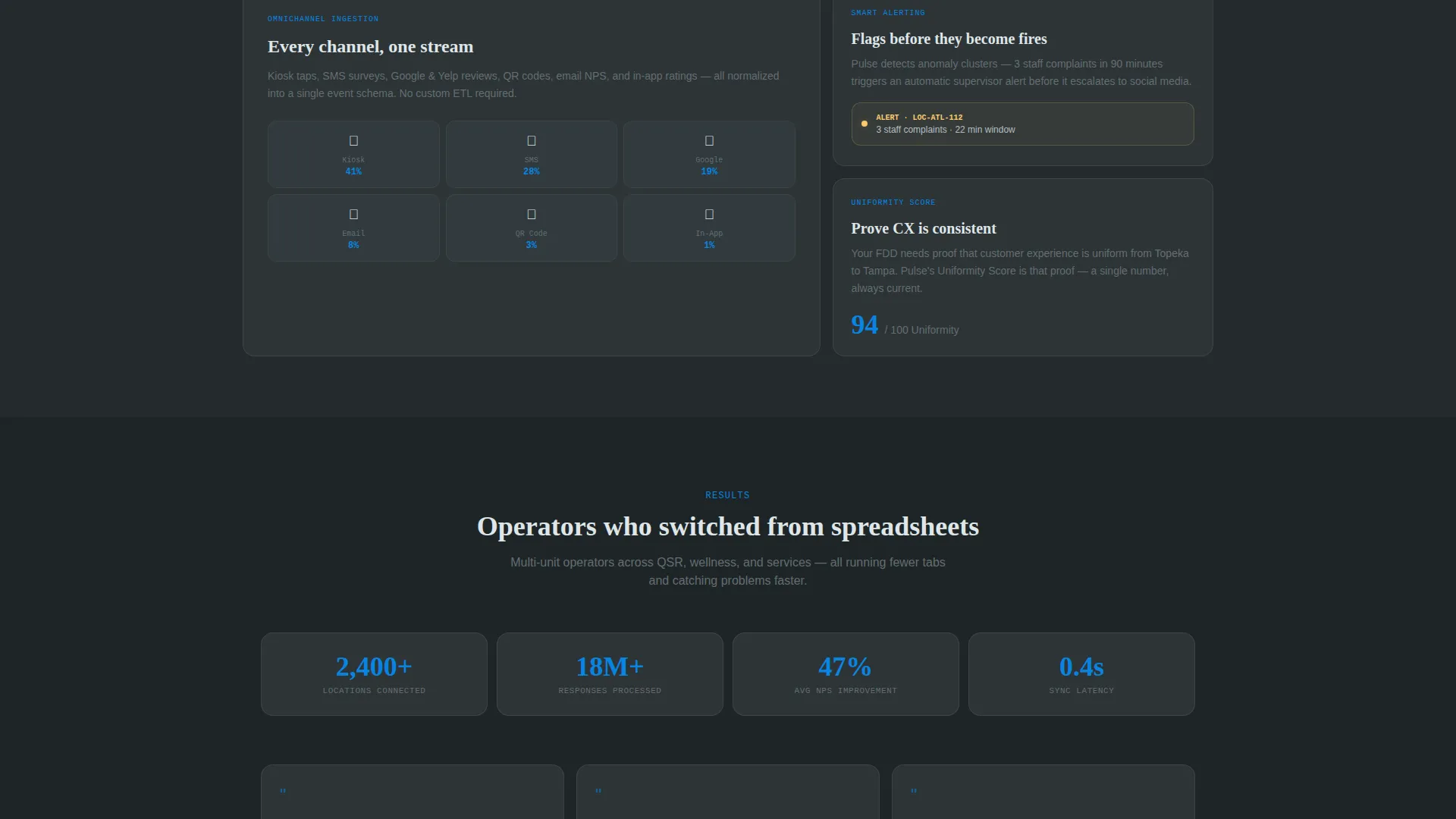Click the SYNC LATENCY label
The height and width of the screenshot is (819, 1456).
1081,691
